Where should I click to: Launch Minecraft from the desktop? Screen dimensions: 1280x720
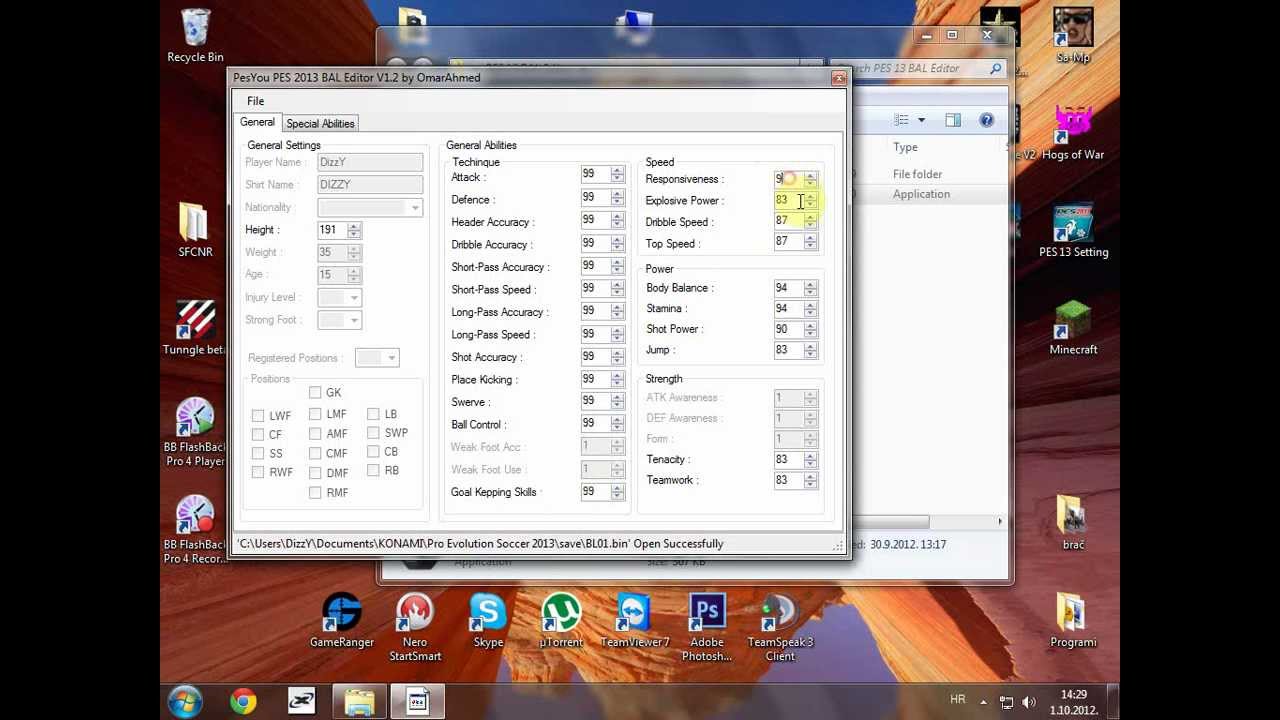tap(1073, 328)
